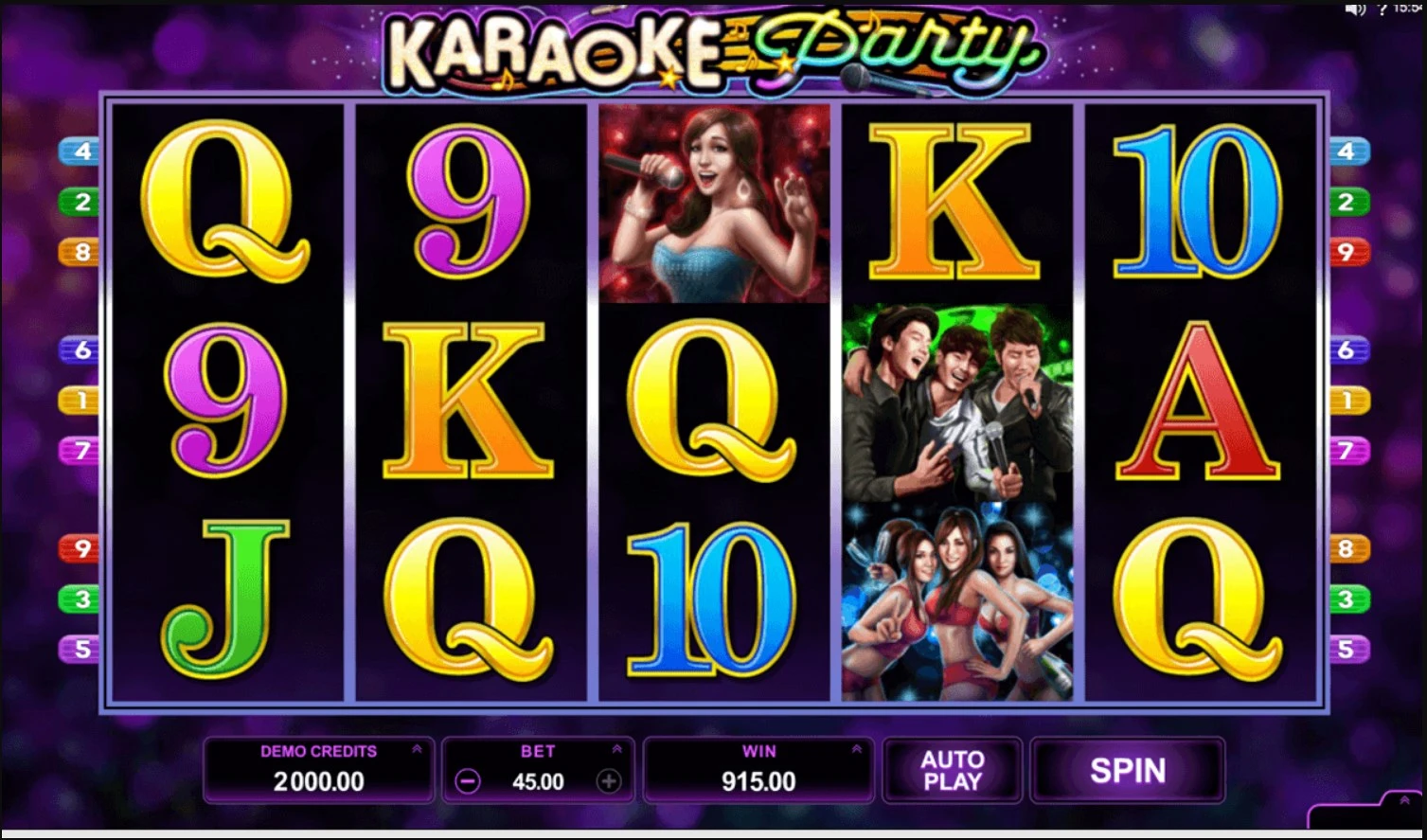1427x840 pixels.
Task: Click the three male singers symbol
Action: tap(957, 402)
